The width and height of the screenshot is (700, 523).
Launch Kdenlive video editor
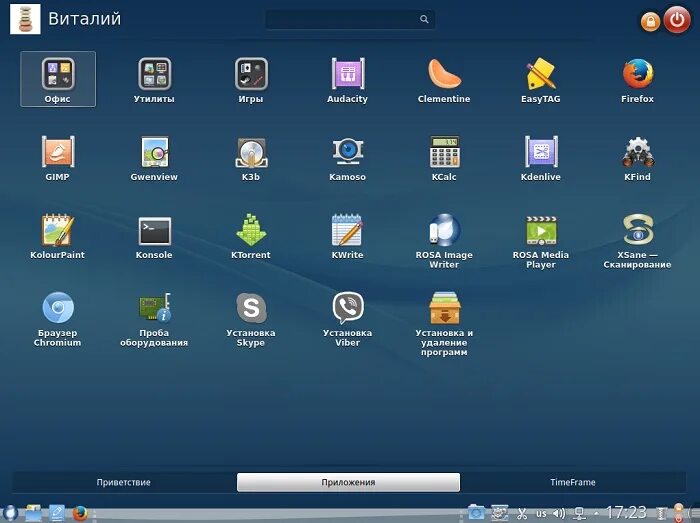(x=541, y=157)
